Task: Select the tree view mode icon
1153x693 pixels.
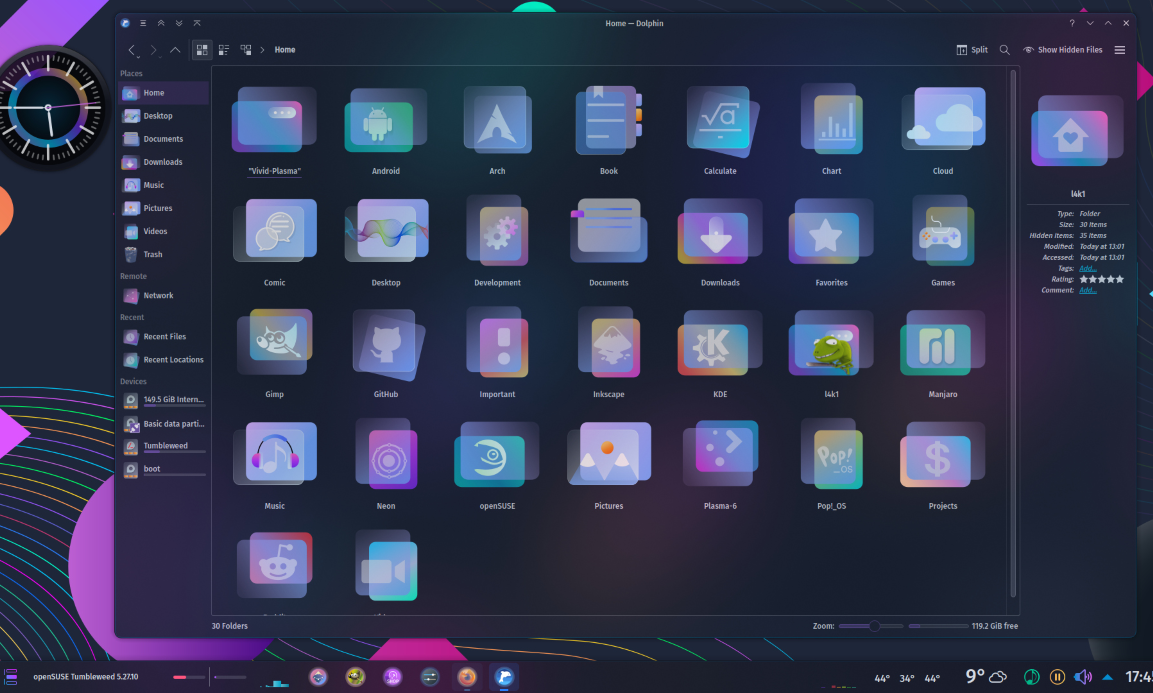Action: (245, 49)
